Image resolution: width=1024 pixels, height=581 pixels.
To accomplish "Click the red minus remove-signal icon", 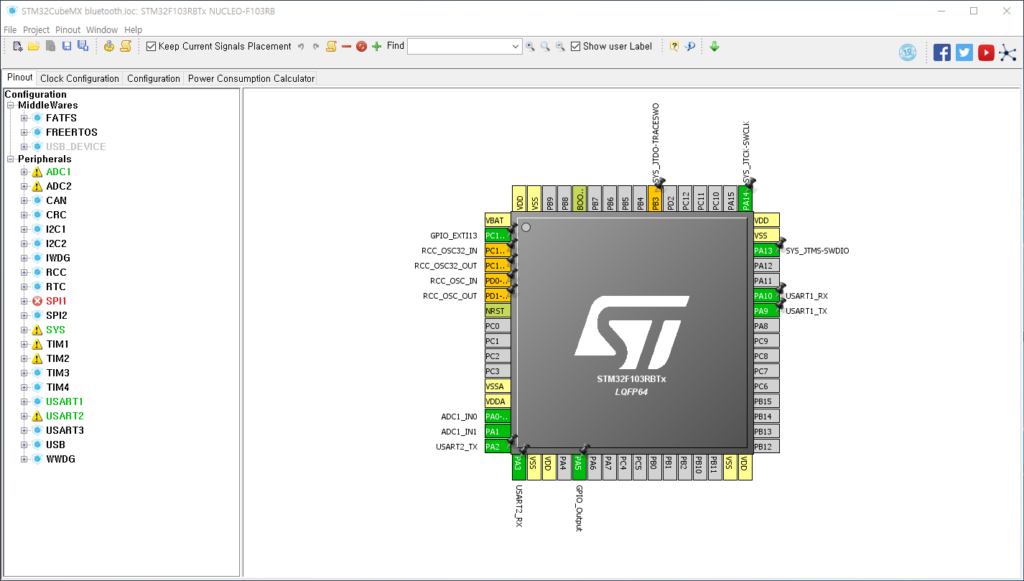I will pos(346,46).
